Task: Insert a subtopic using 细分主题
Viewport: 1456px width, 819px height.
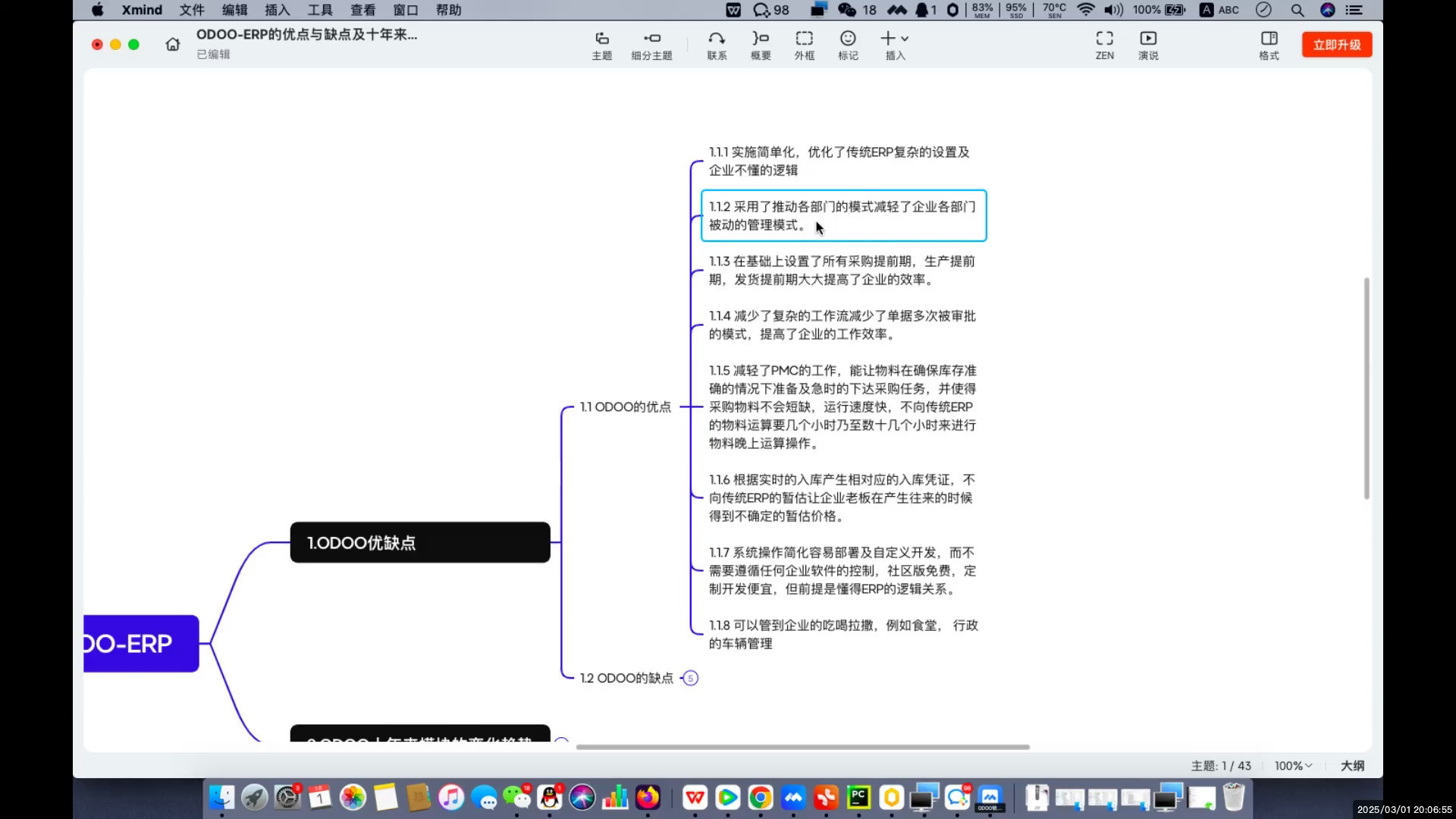Action: point(651,45)
